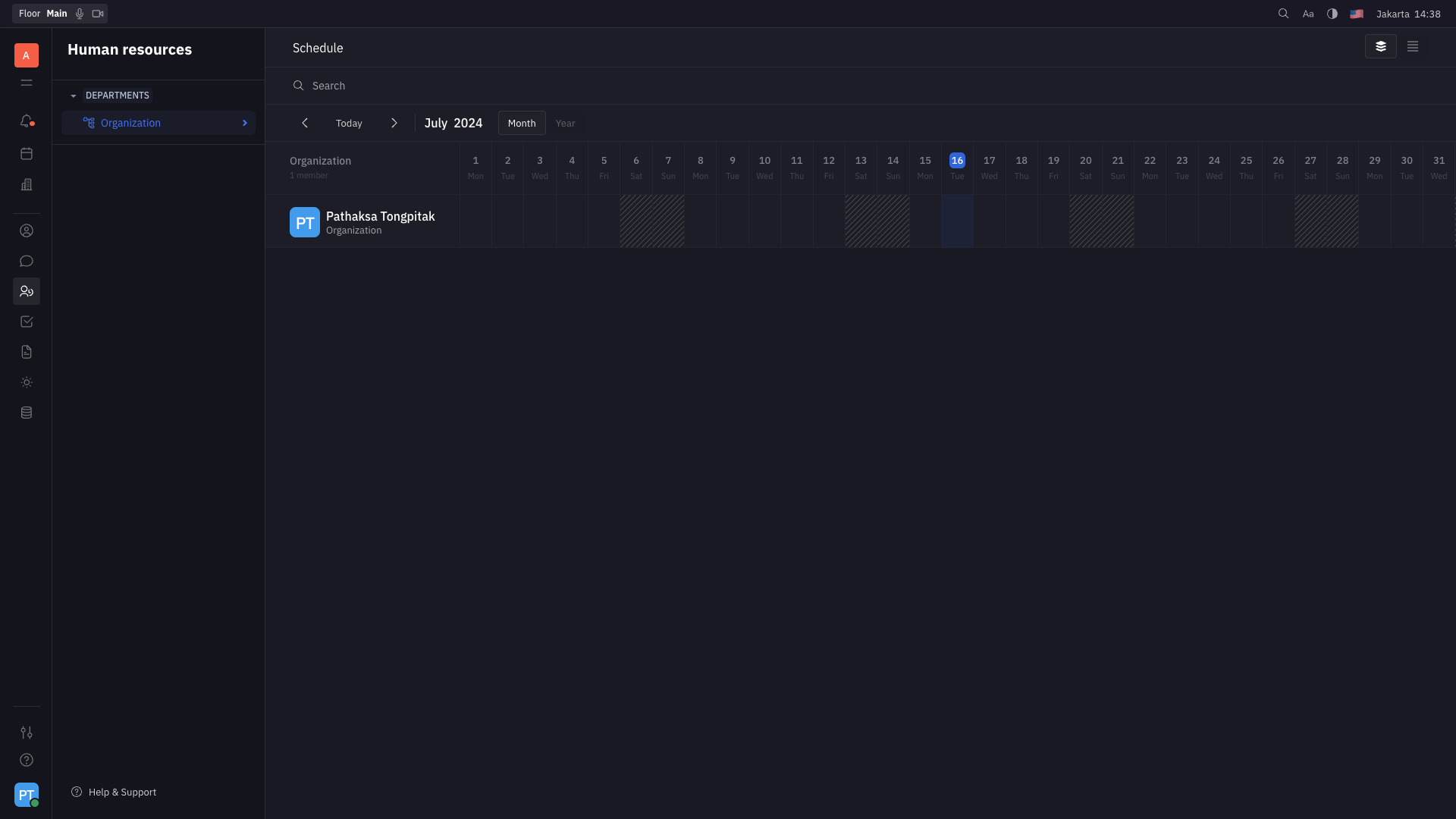Select the Year view tab
Image resolution: width=1456 pixels, height=819 pixels.
coord(565,123)
